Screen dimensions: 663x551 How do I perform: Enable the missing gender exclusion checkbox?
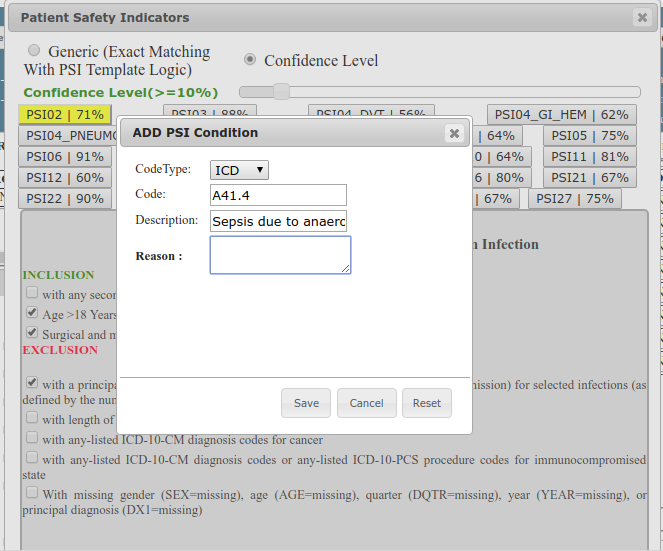coord(32,493)
